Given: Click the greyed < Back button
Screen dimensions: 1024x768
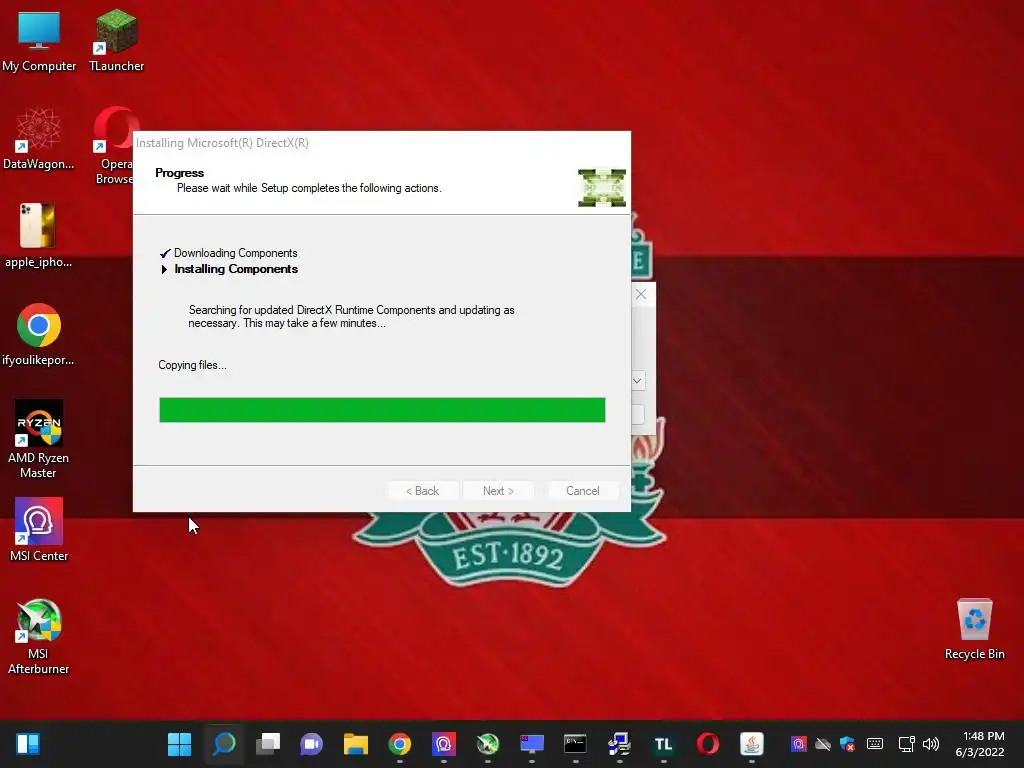Looking at the screenshot, I should [x=423, y=490].
